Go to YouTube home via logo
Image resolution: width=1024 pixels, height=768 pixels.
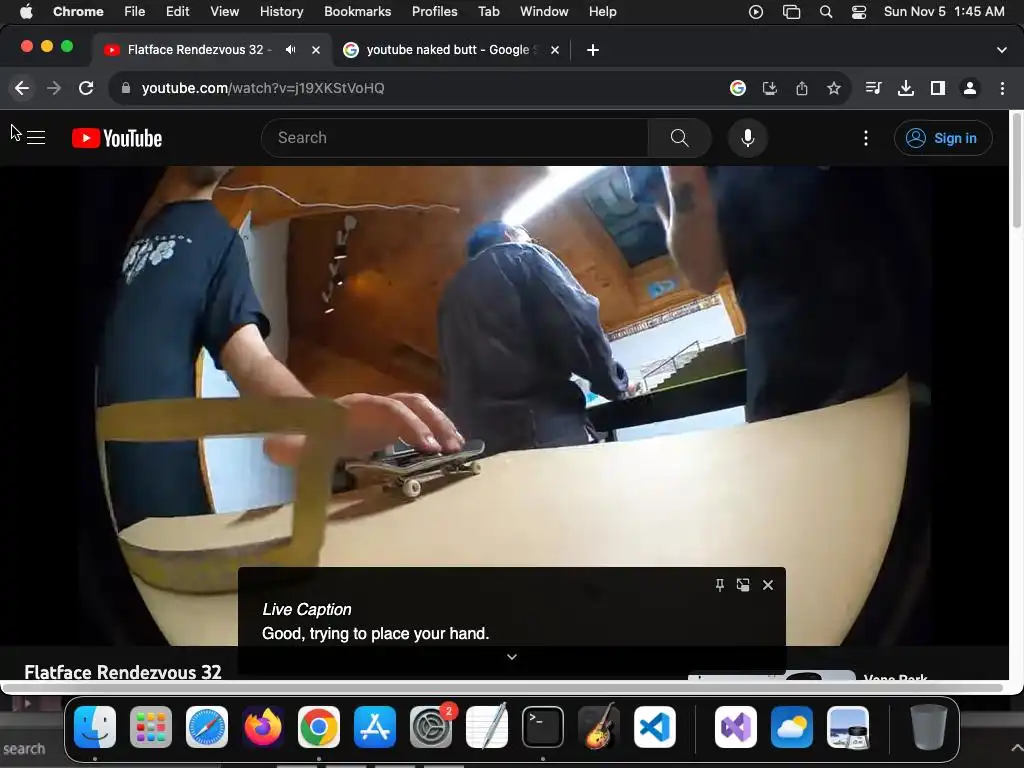pos(117,138)
